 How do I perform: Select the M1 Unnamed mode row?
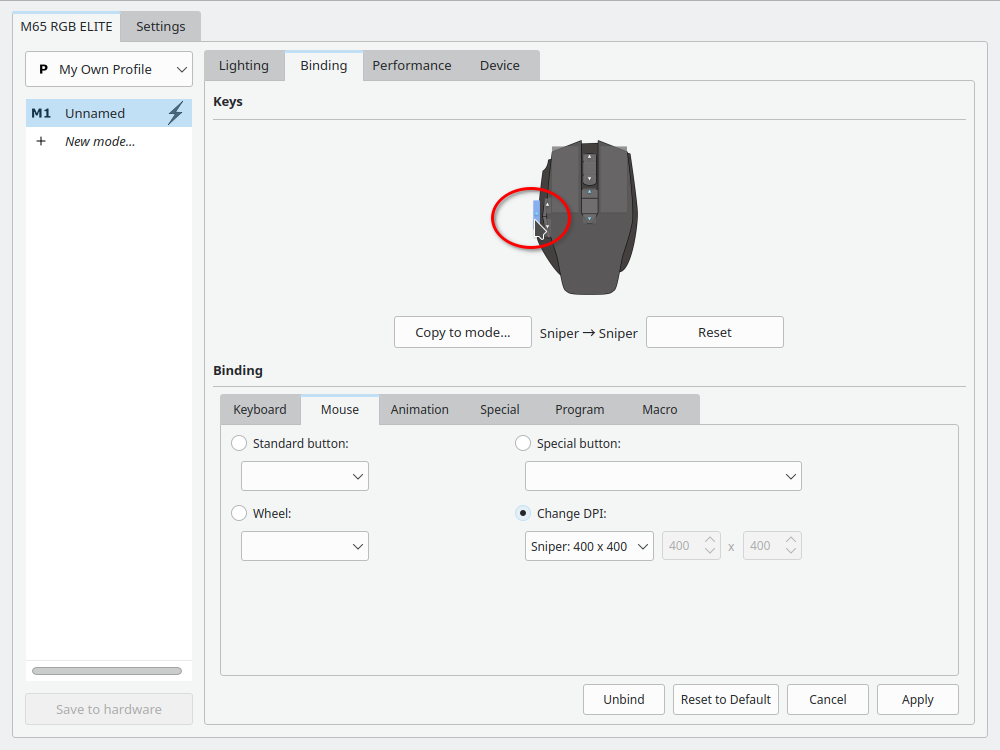pyautogui.click(x=109, y=113)
